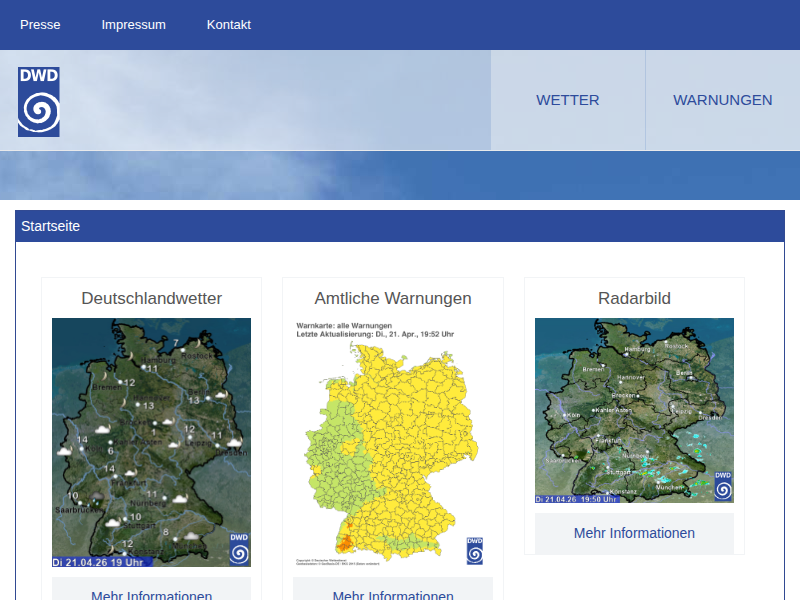Screen dimensions: 800x600
Task: Click Mehr Informationen under Deutschlandwetter
Action: (x=151, y=594)
